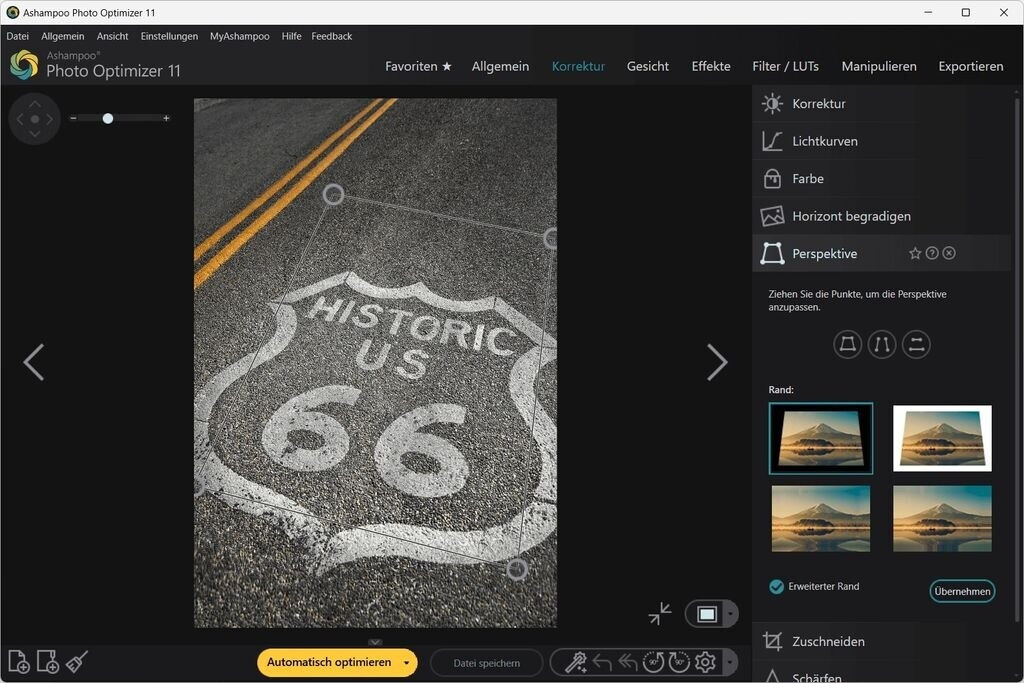Click the broom cleanup icon at bottom left
Image resolution: width=1024 pixels, height=683 pixels.
(x=77, y=662)
